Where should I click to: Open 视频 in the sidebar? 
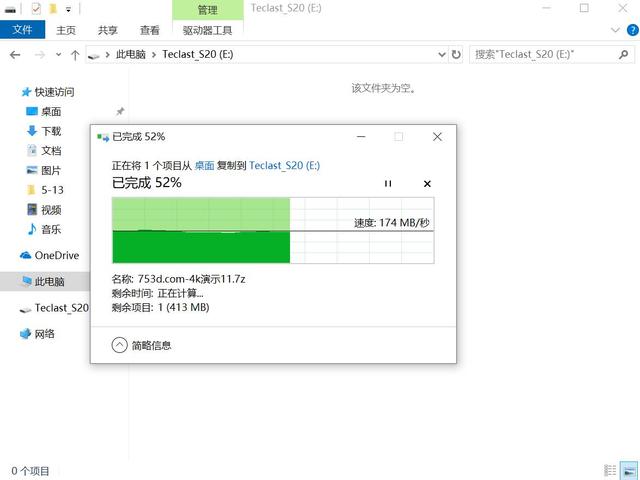(51, 210)
